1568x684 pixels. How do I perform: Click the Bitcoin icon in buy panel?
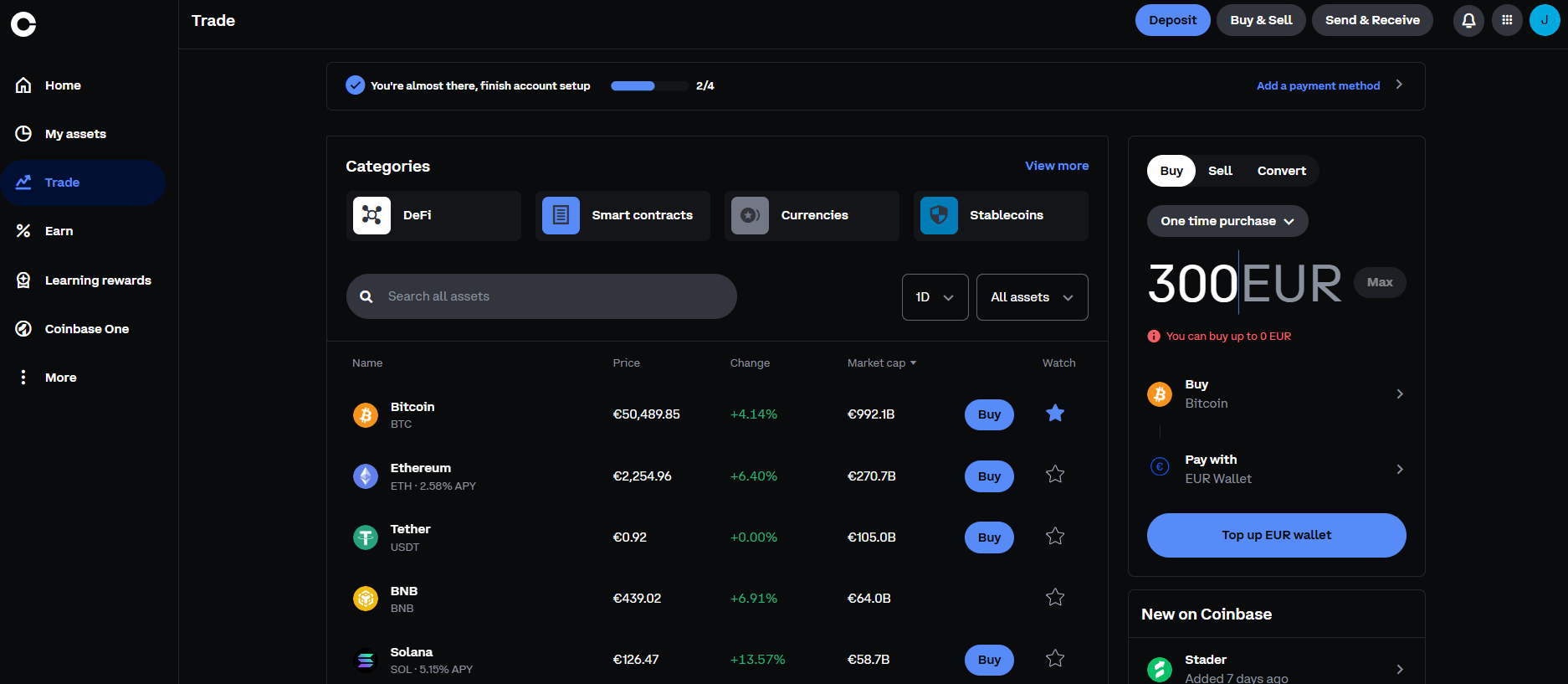point(1160,393)
